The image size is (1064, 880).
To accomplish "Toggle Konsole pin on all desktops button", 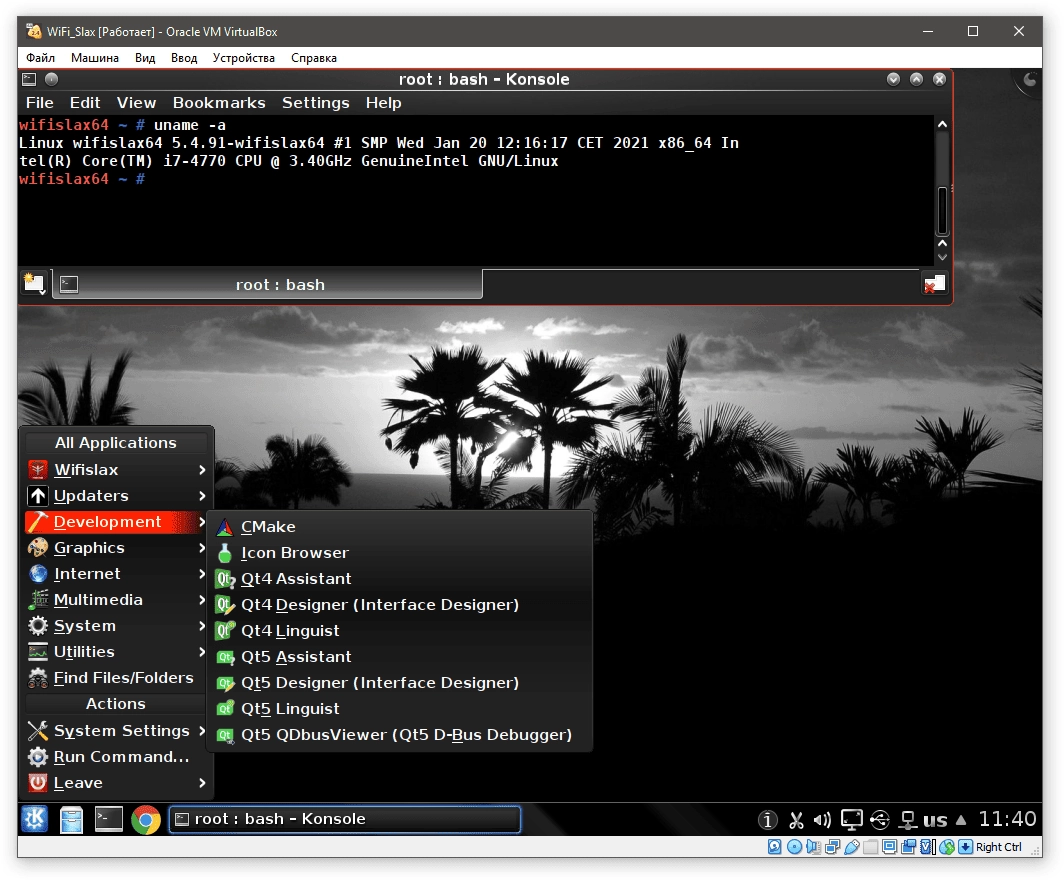I will (x=51, y=79).
